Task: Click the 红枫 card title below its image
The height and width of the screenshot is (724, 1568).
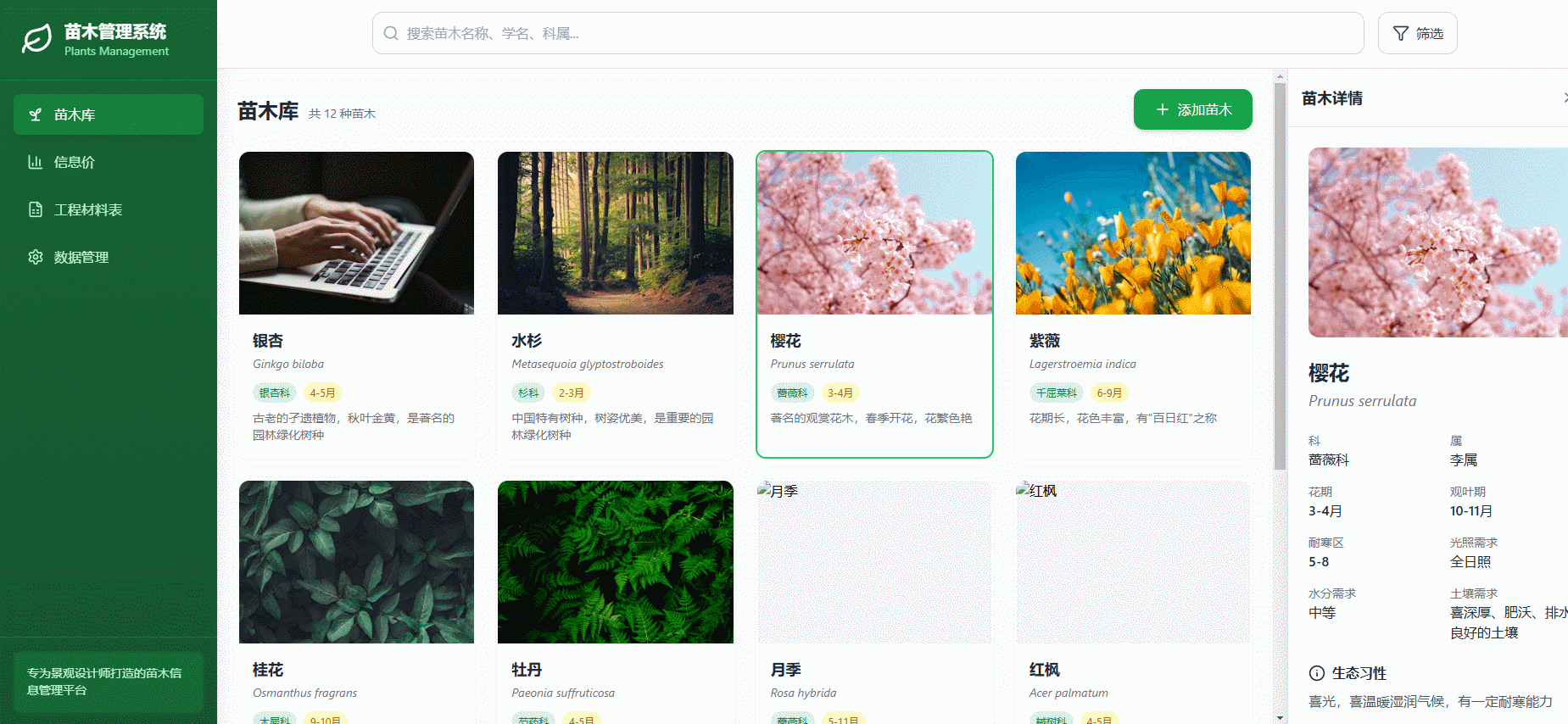Action: (1045, 670)
